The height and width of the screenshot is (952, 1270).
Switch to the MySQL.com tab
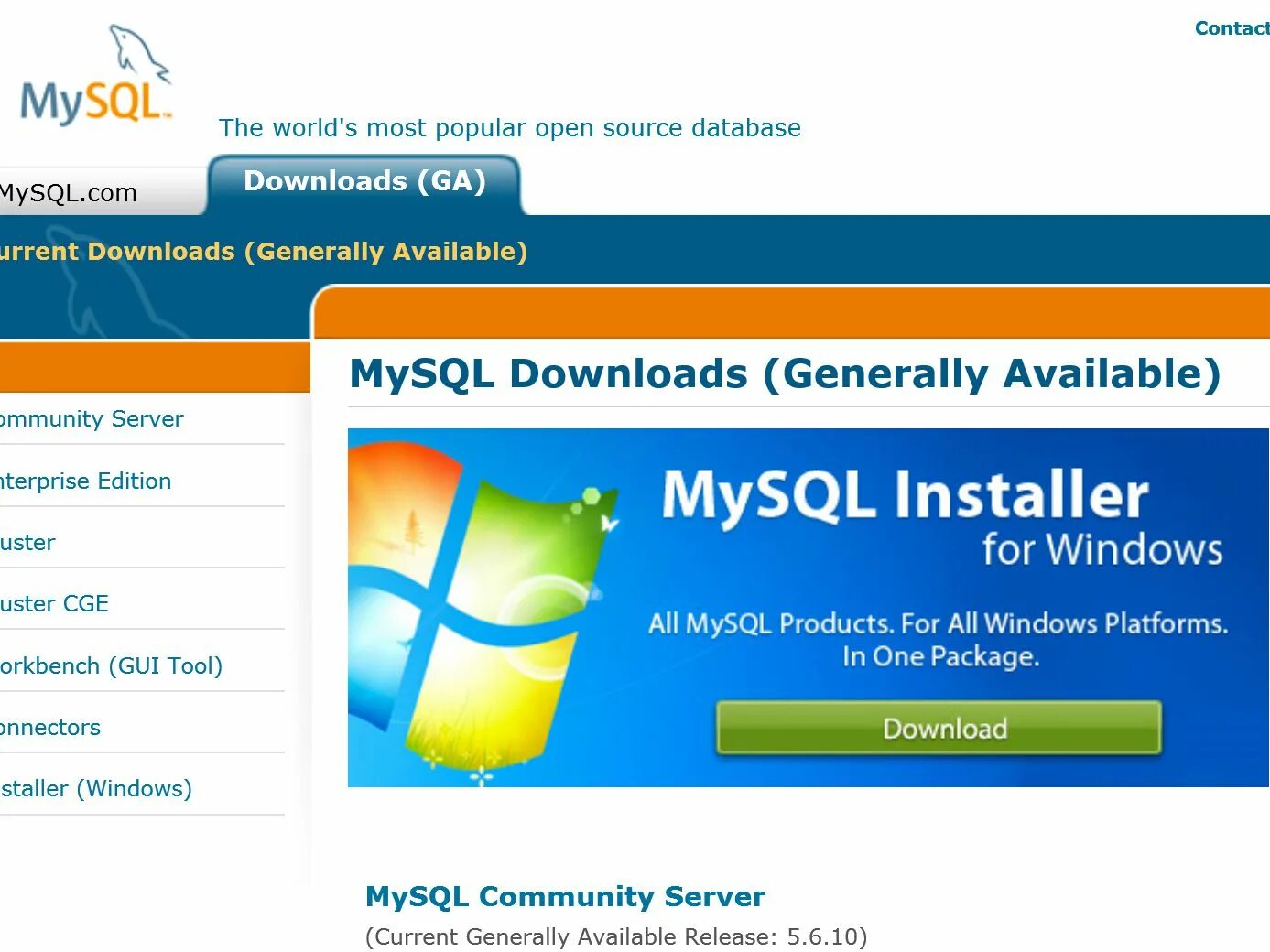click(x=69, y=192)
